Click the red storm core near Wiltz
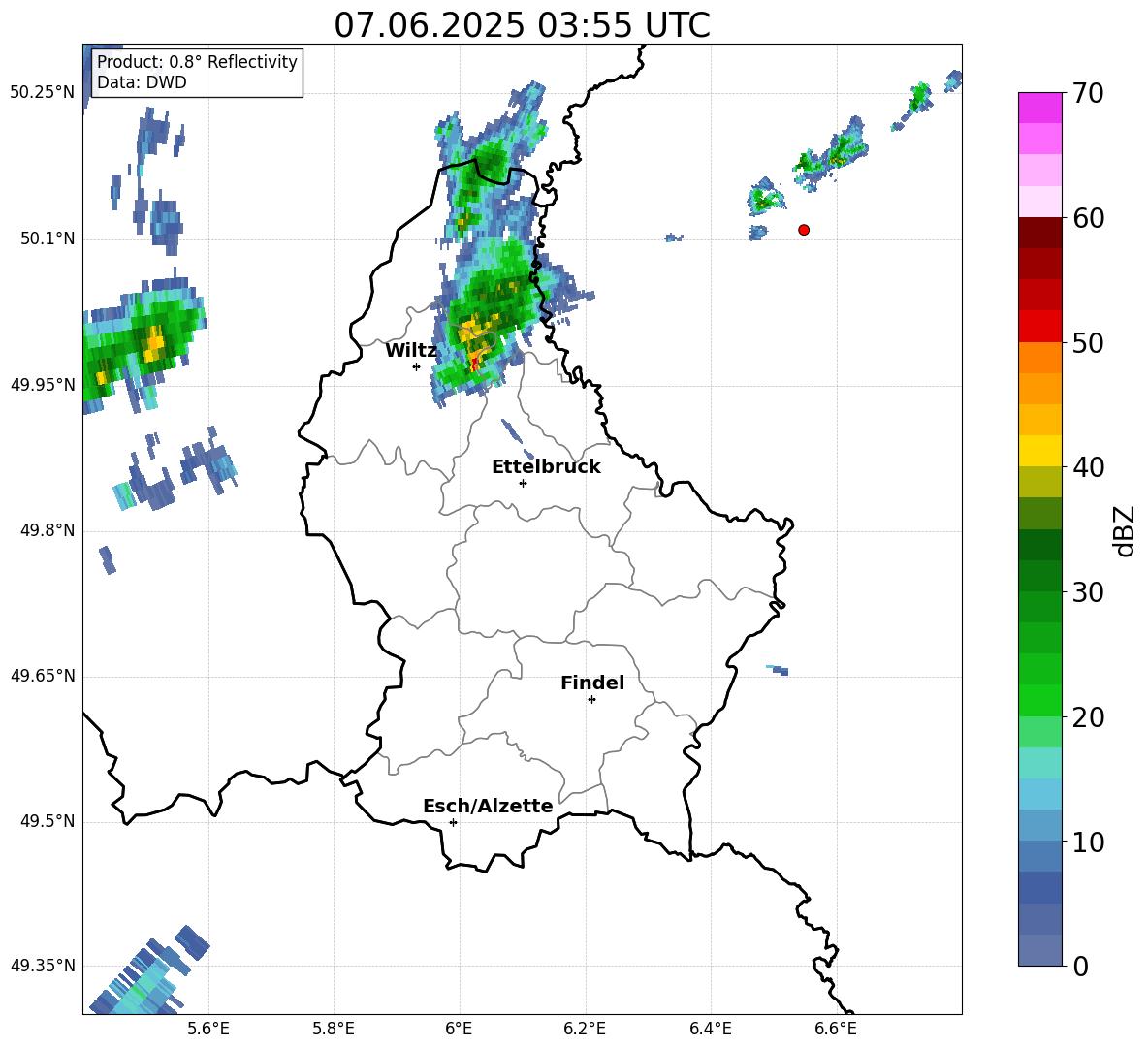 [x=475, y=362]
